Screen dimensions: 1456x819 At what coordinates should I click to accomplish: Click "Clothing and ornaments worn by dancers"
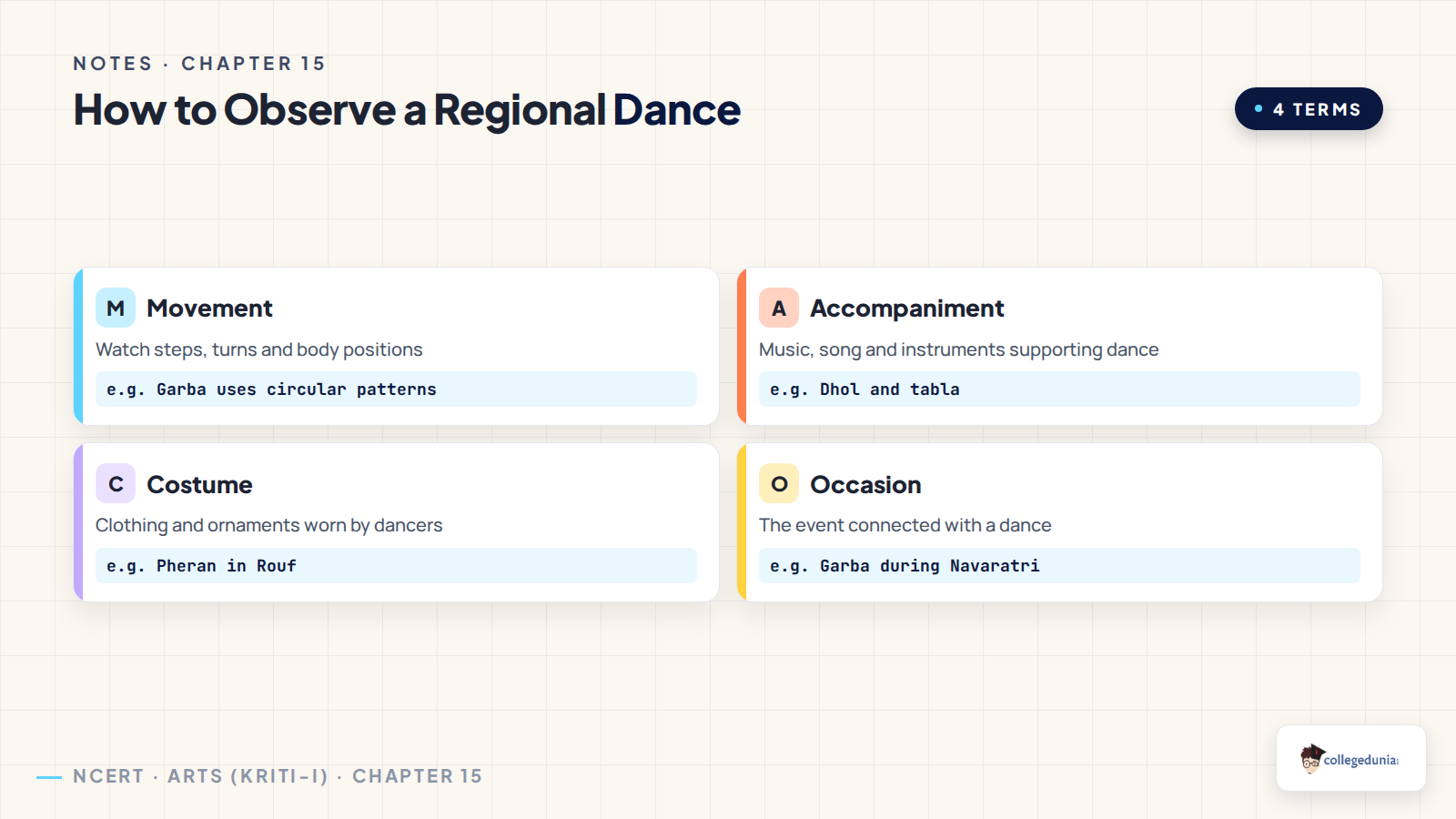269,525
